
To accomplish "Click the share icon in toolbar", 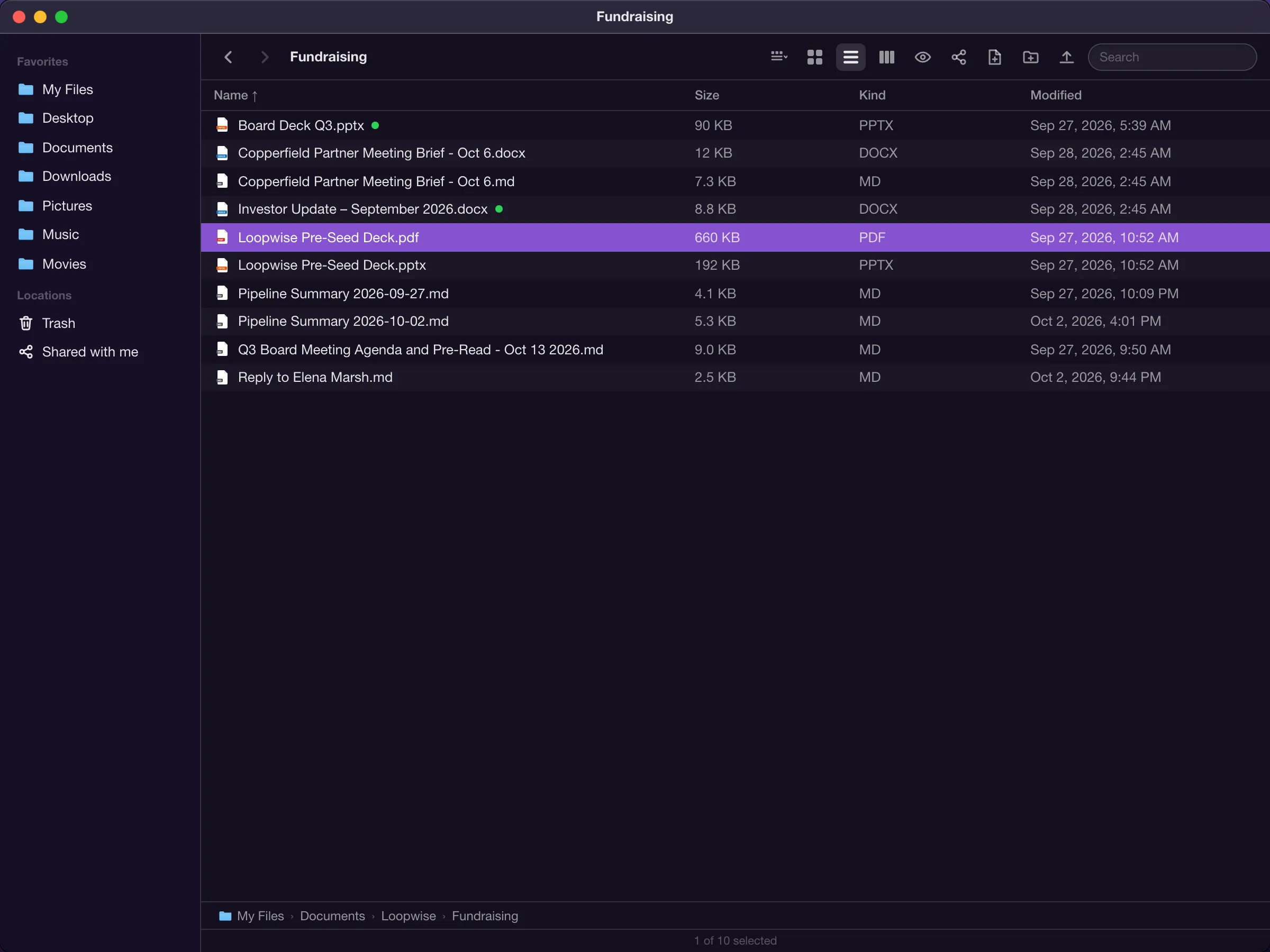I will (x=959, y=57).
